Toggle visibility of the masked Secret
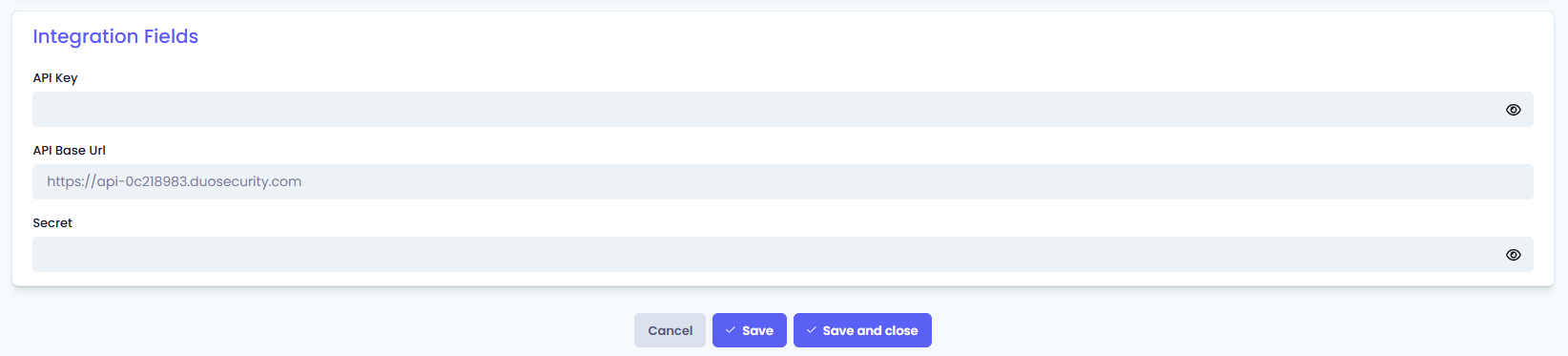Viewport: 1568px width, 356px height. point(1513,255)
